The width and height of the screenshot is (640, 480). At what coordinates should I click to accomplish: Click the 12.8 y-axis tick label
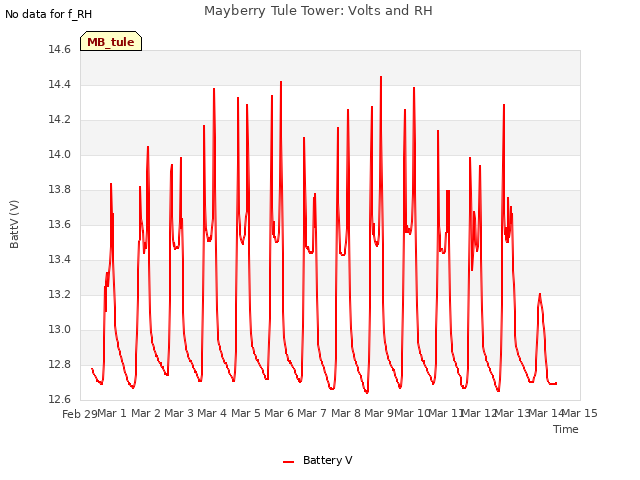(x=60, y=364)
